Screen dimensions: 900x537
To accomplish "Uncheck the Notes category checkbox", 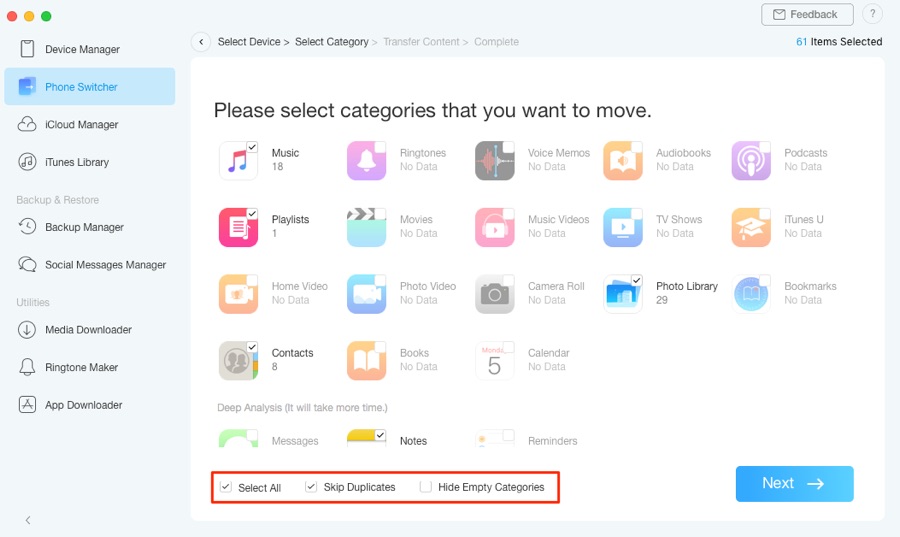I will 380,435.
